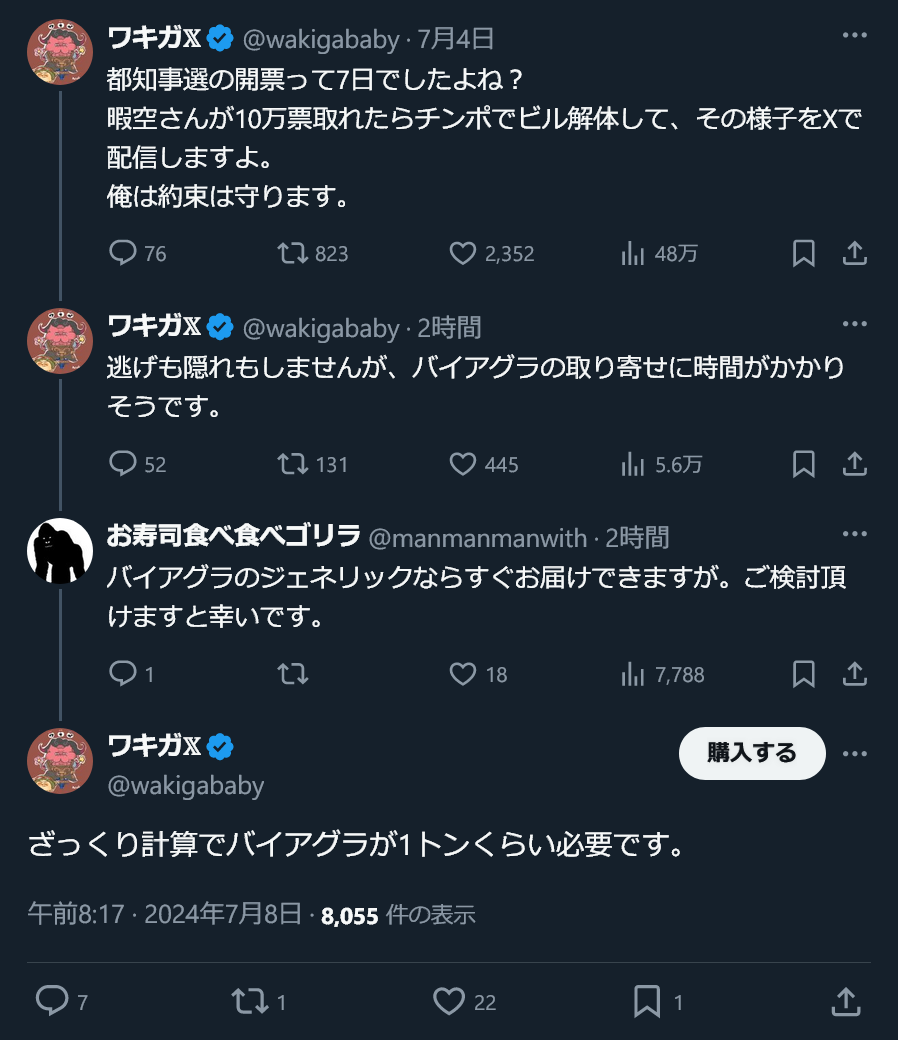
Task: Open more options on the top tweet
Action: pyautogui.click(x=854, y=36)
